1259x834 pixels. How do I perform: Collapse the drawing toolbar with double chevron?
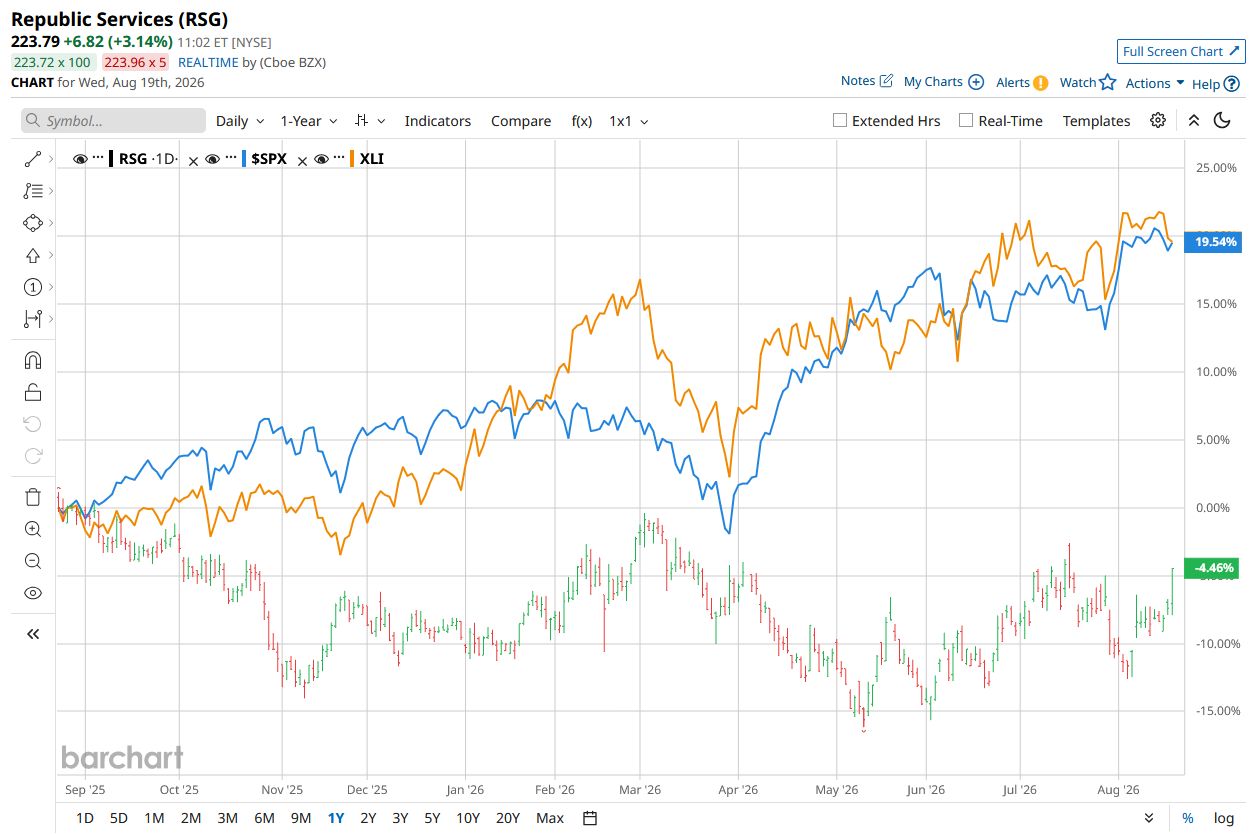pyautogui.click(x=32, y=634)
